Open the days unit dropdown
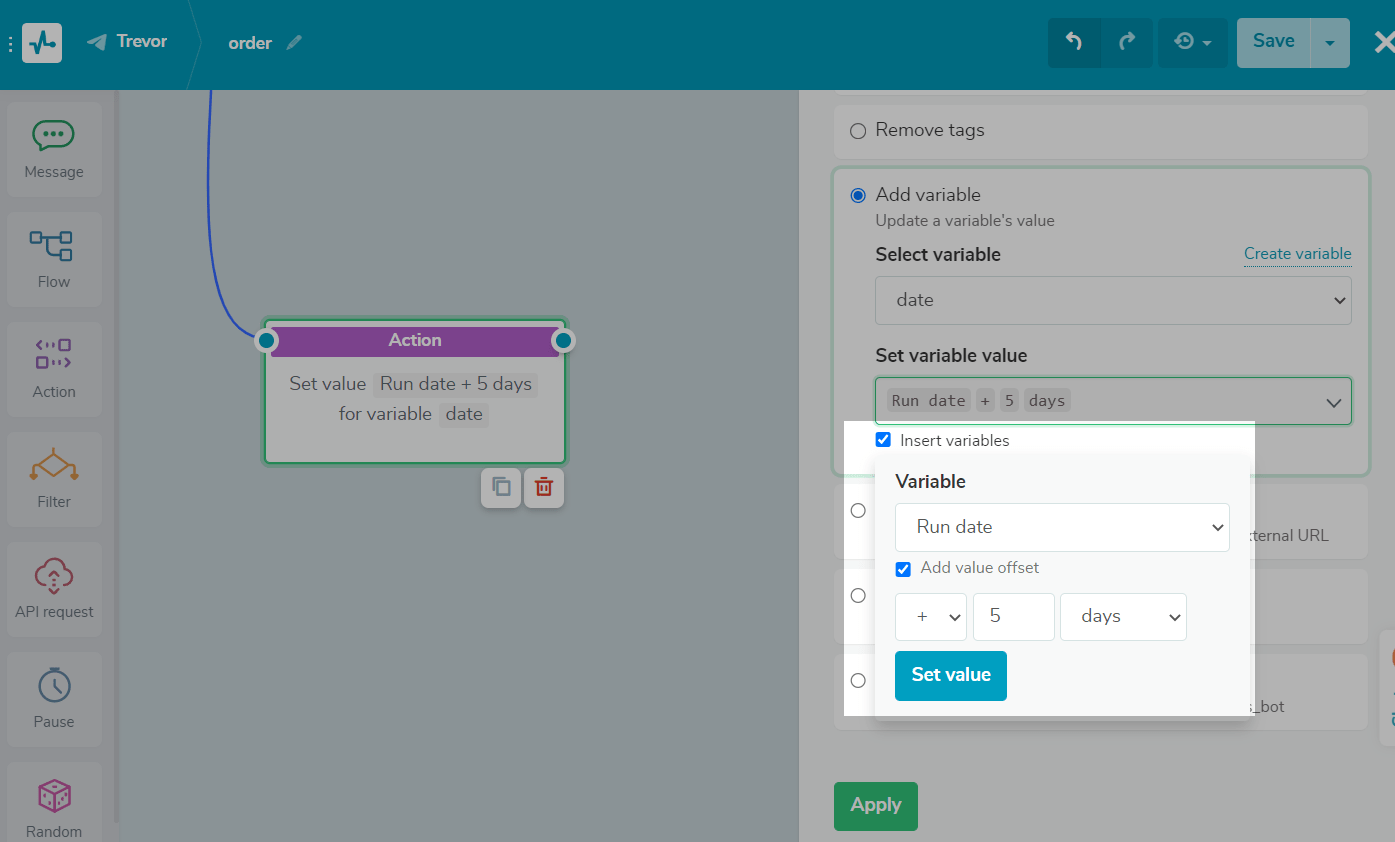This screenshot has width=1395, height=842. [x=1122, y=617]
